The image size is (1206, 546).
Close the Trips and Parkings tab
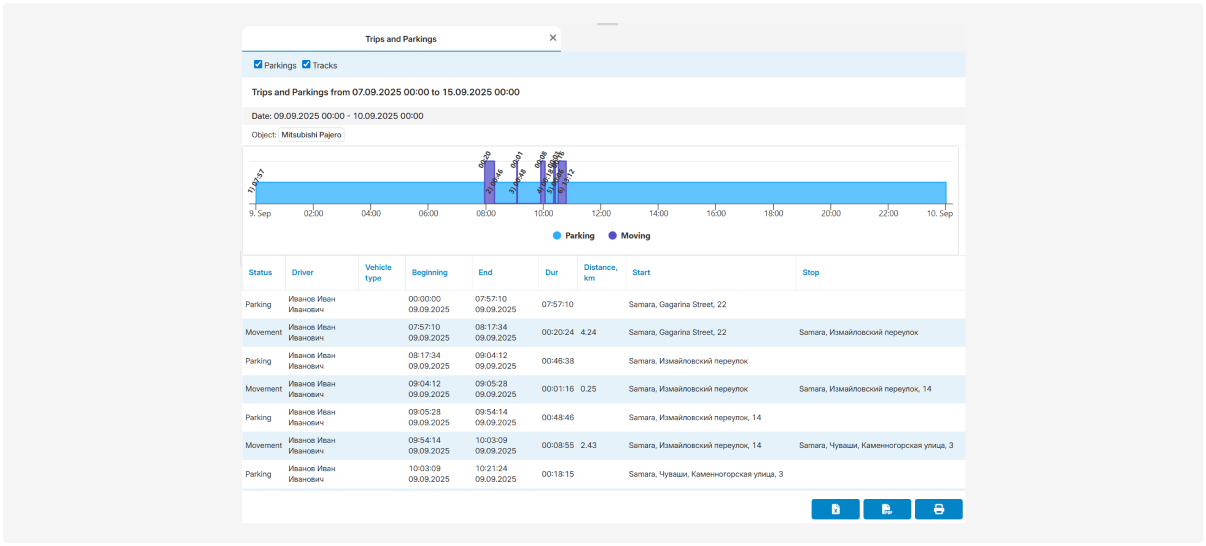click(553, 38)
